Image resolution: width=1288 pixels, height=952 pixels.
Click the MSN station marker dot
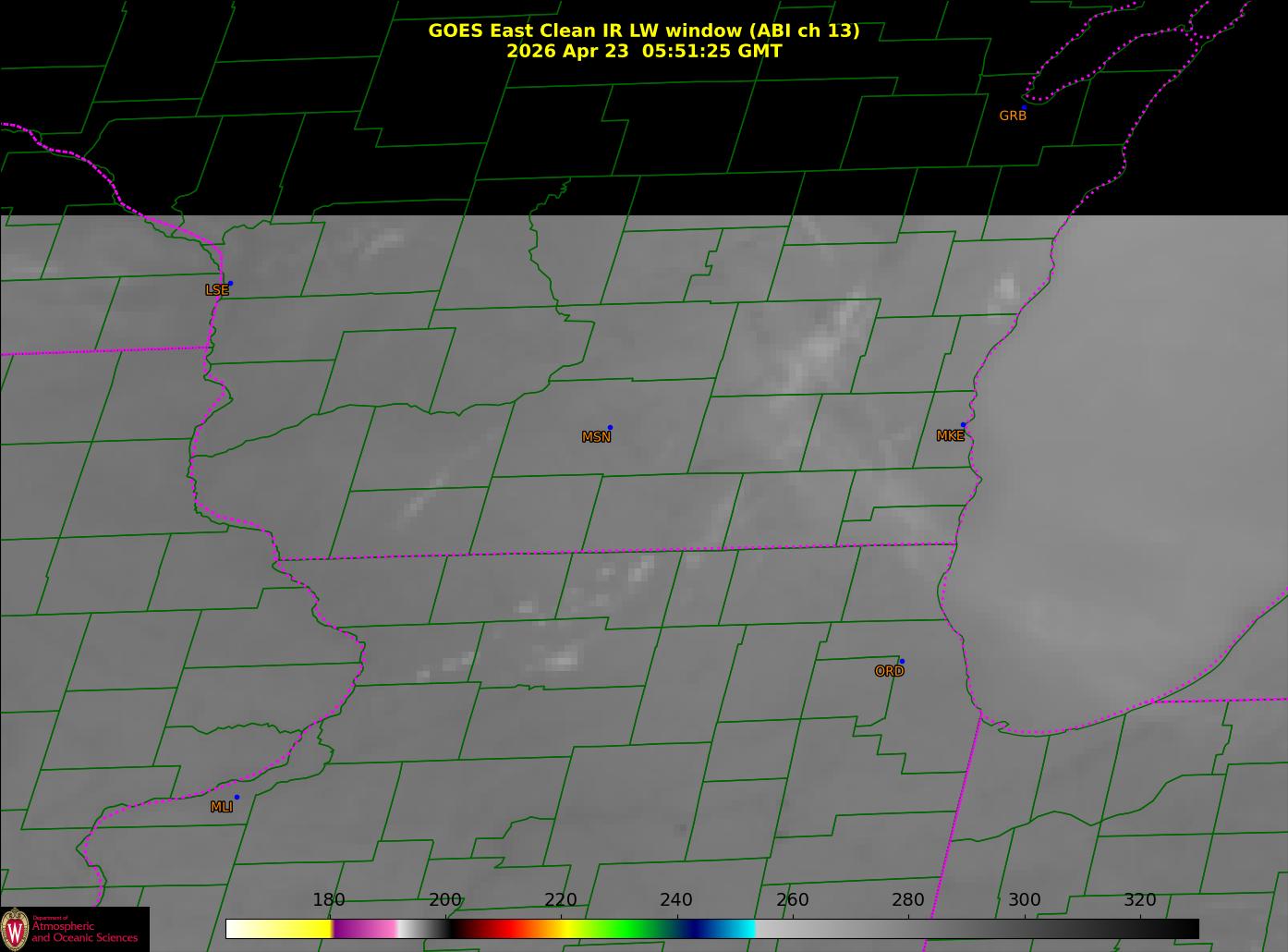coord(610,428)
